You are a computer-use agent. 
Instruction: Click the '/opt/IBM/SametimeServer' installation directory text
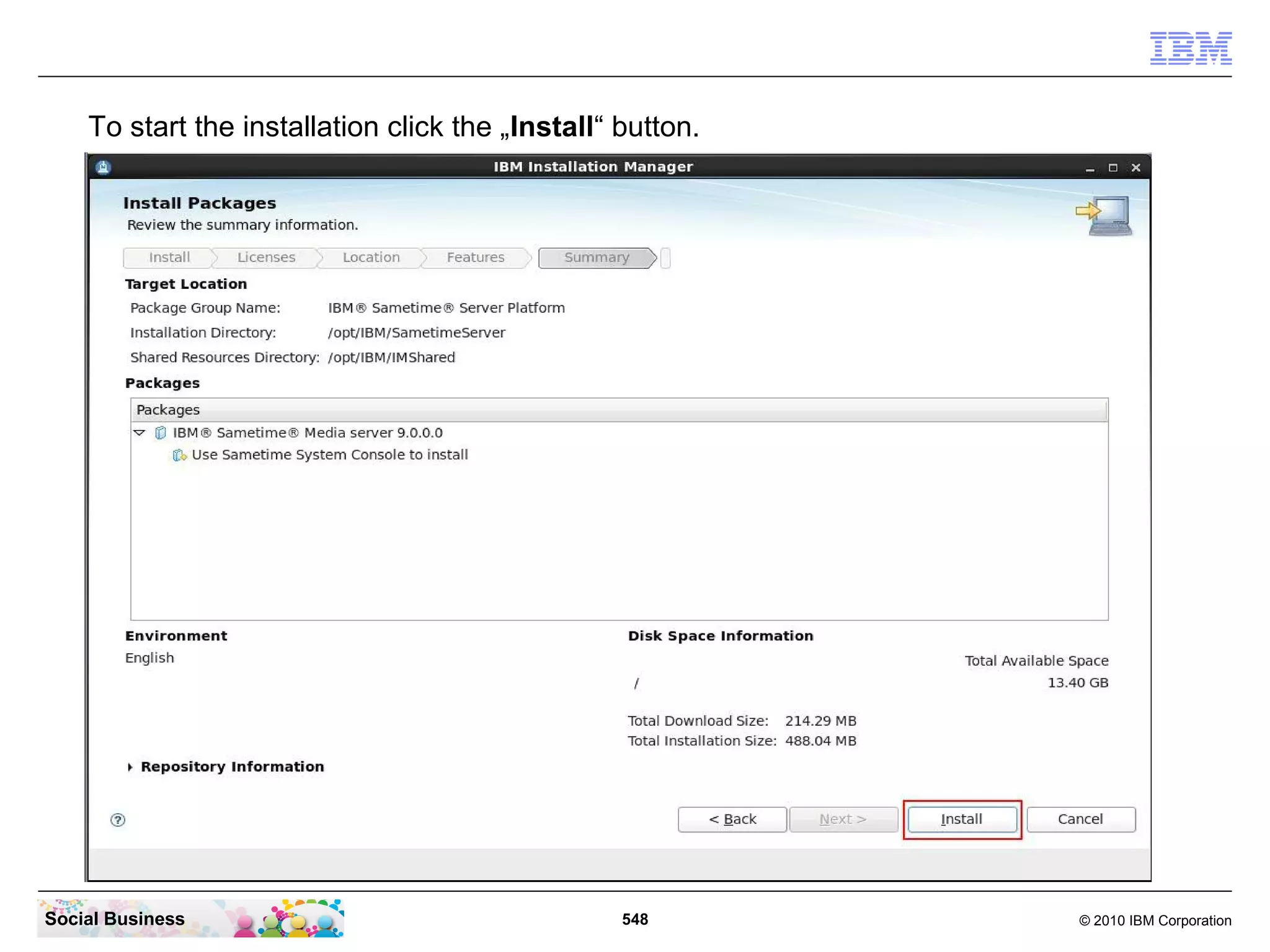coord(417,333)
